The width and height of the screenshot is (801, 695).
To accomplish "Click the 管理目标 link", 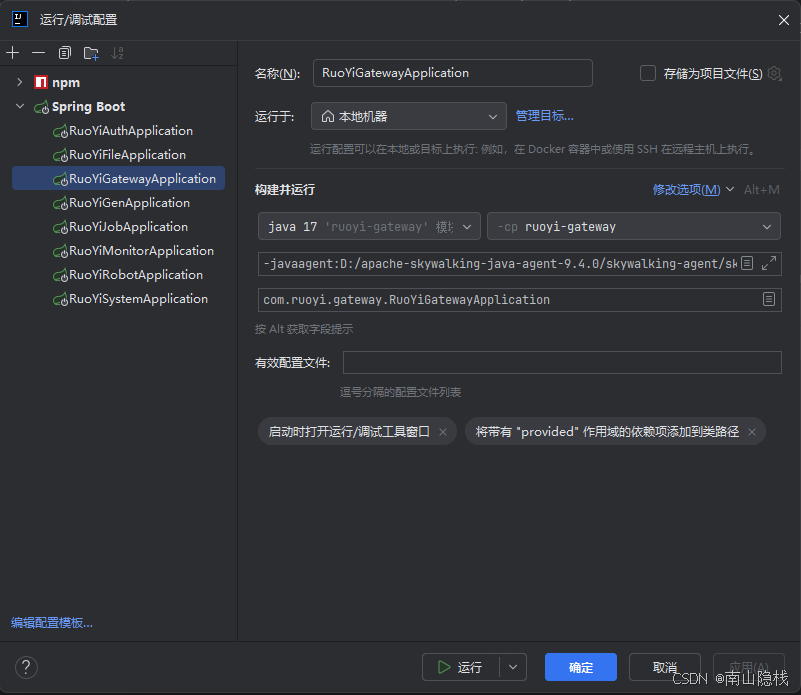I will coord(544,115).
